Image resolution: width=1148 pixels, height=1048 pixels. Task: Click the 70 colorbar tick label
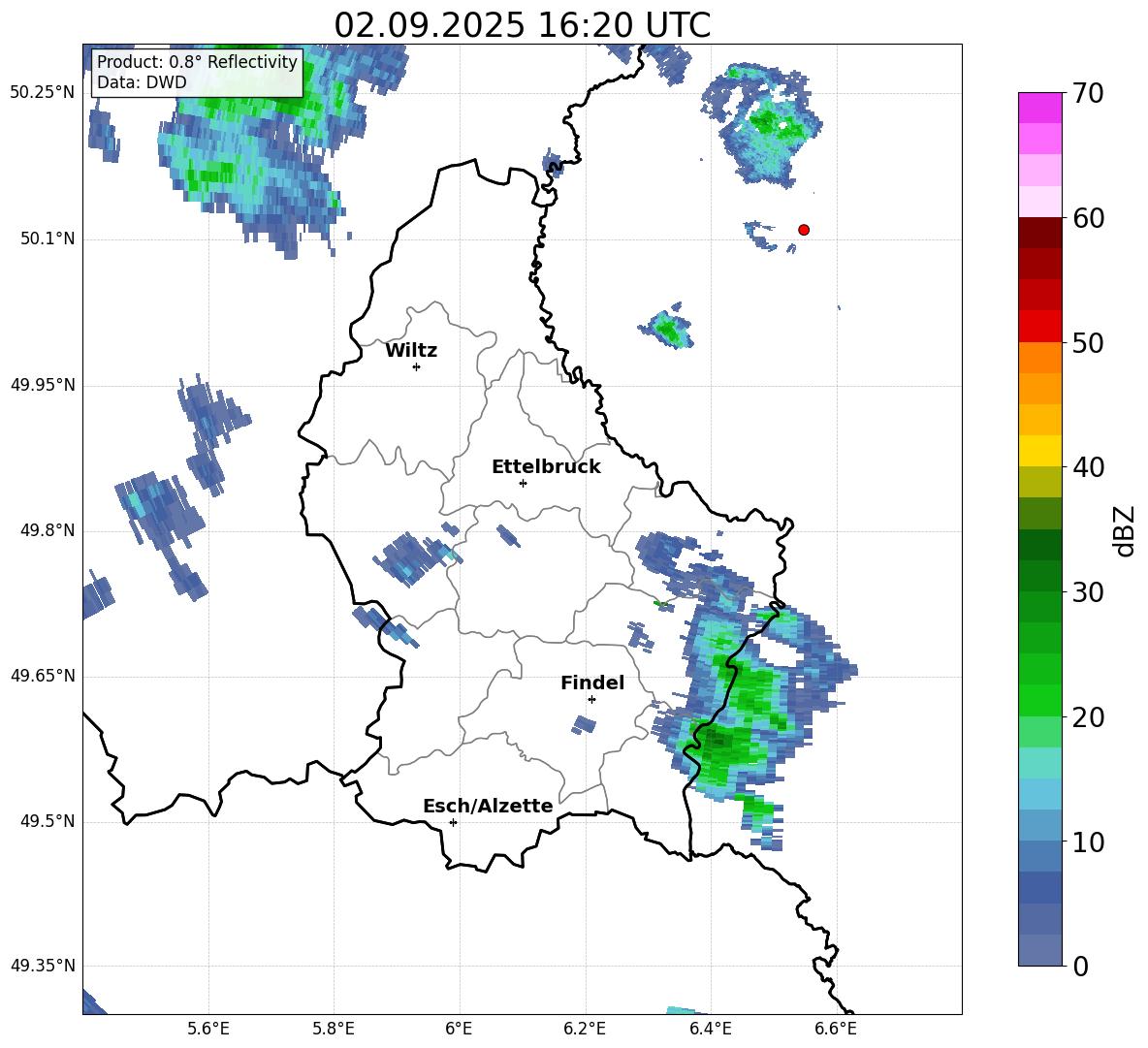pyautogui.click(x=1087, y=94)
